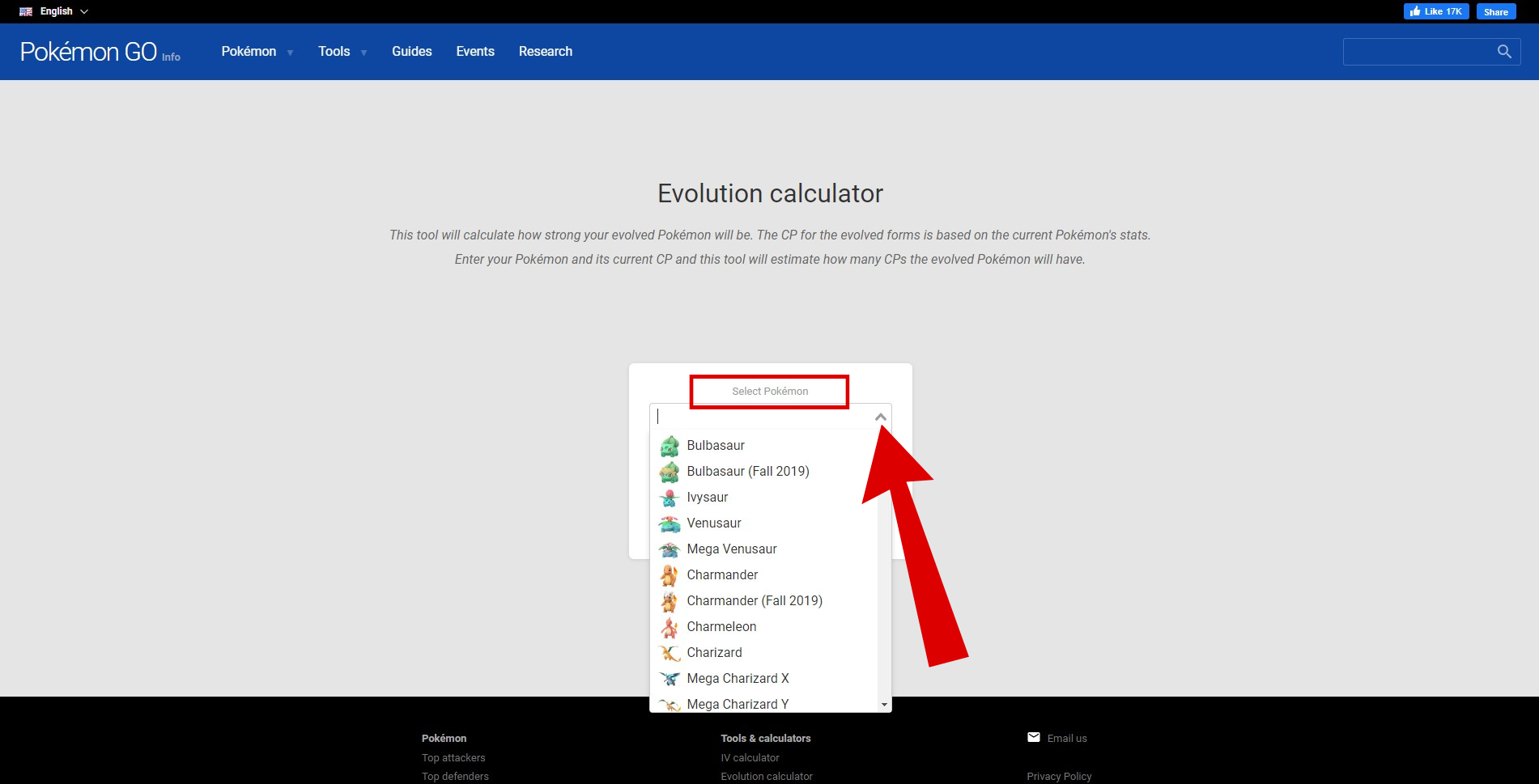The width and height of the screenshot is (1539, 784).
Task: Go to Pokémon GO Info homepage logo
Action: (x=100, y=52)
